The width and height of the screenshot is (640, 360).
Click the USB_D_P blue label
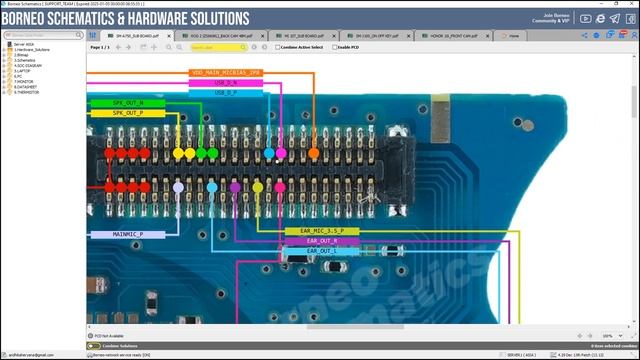pos(226,93)
